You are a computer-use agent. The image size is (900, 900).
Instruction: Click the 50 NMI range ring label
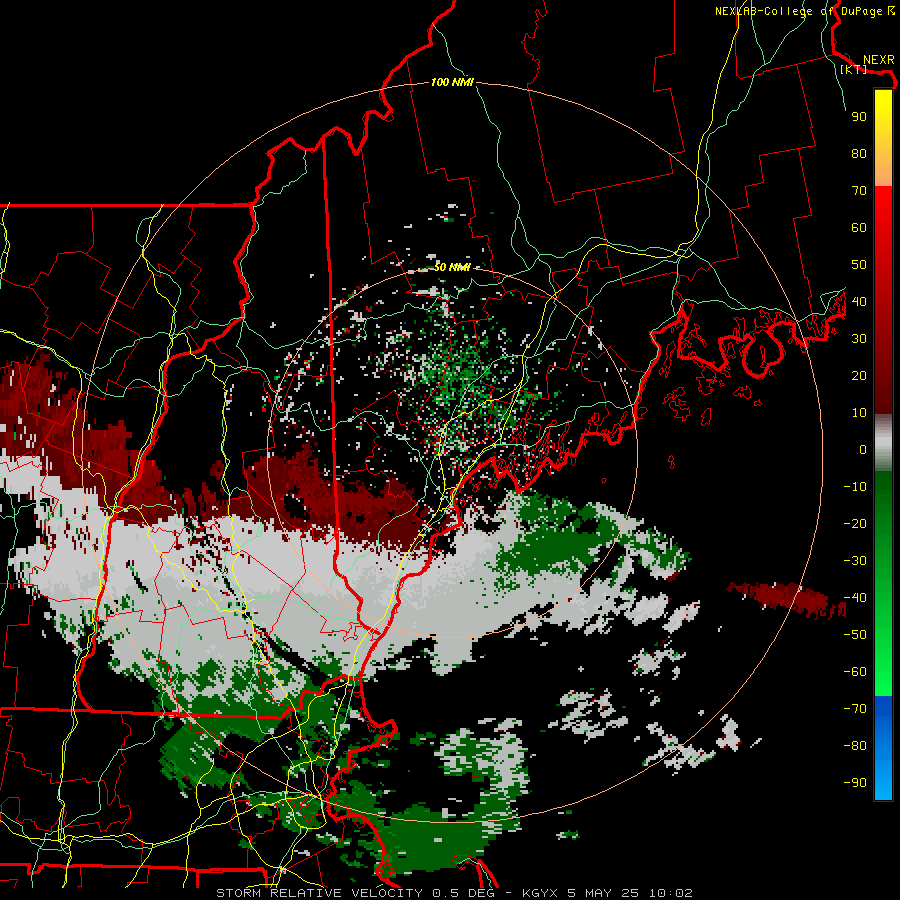point(452,267)
